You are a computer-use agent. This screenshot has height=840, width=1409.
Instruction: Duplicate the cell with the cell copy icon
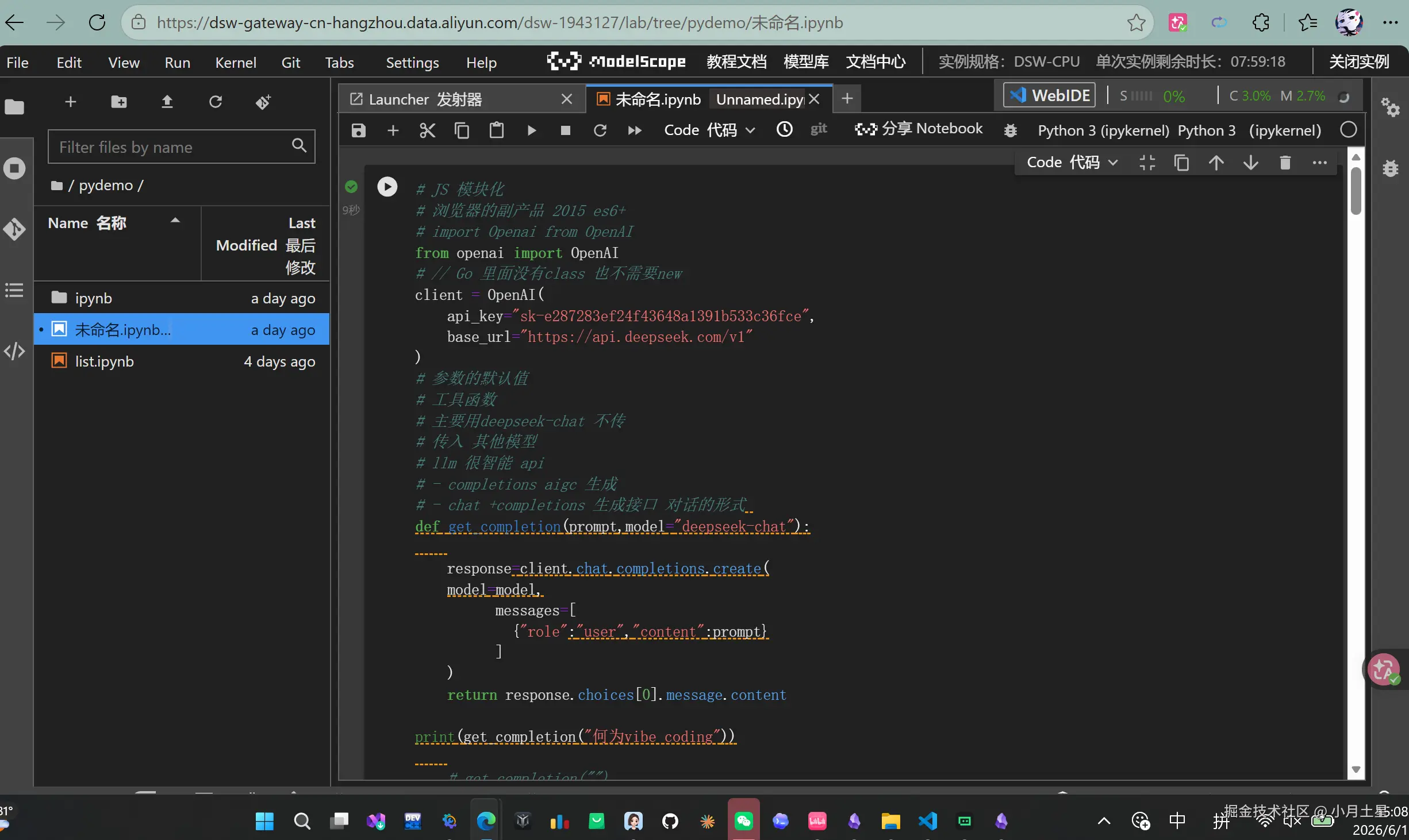(1182, 163)
